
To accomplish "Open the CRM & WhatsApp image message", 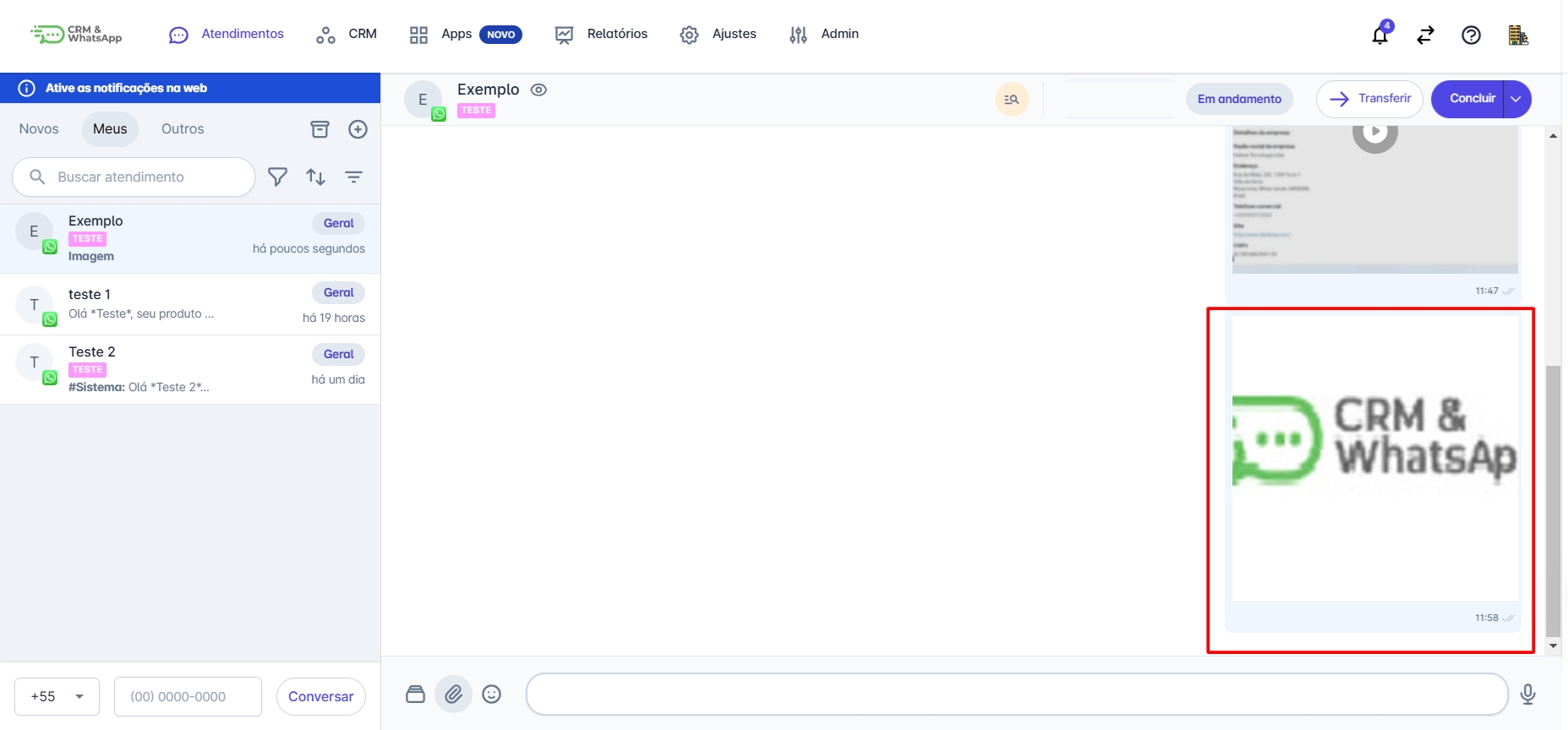I will click(1374, 458).
